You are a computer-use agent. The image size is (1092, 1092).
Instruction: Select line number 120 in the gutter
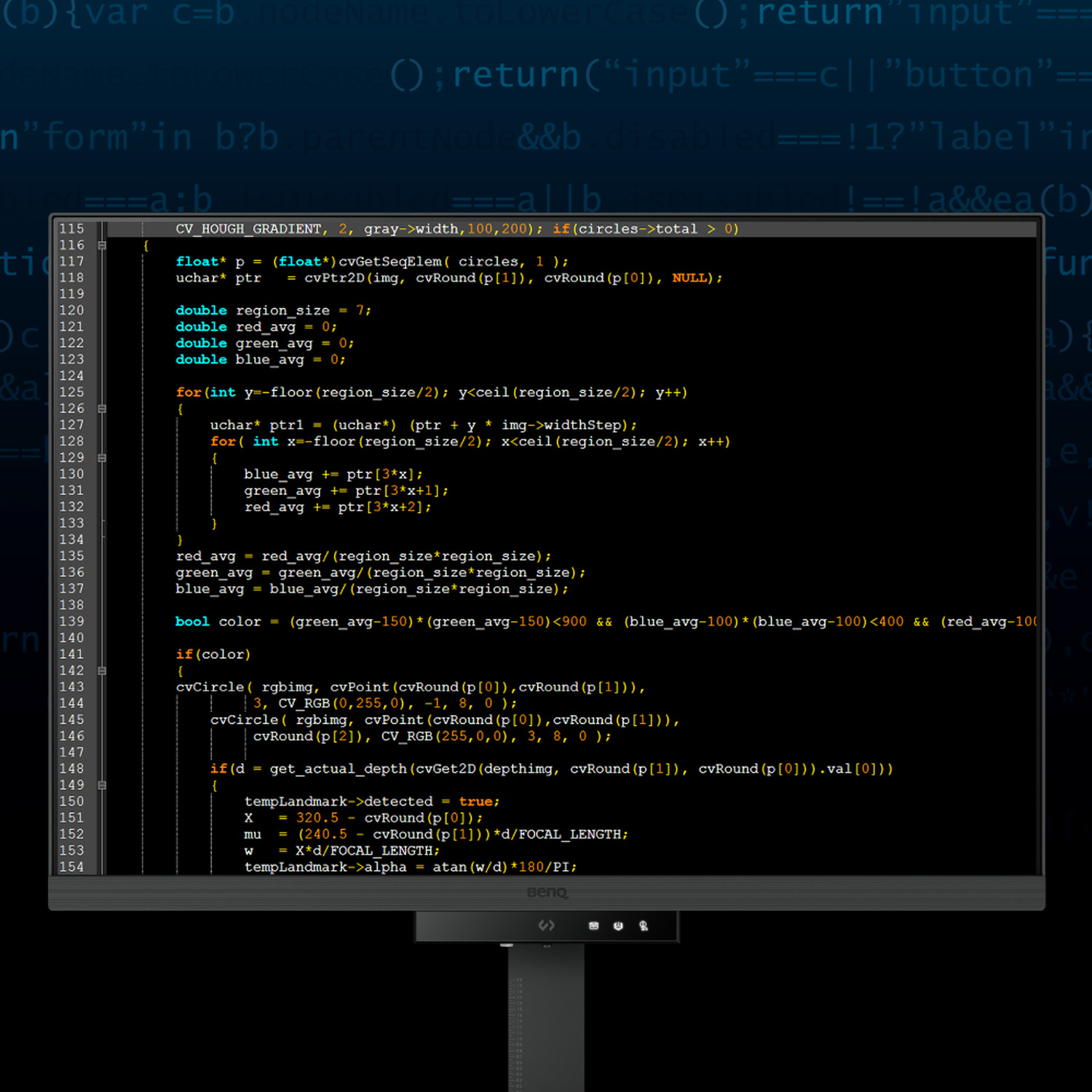(x=71, y=310)
